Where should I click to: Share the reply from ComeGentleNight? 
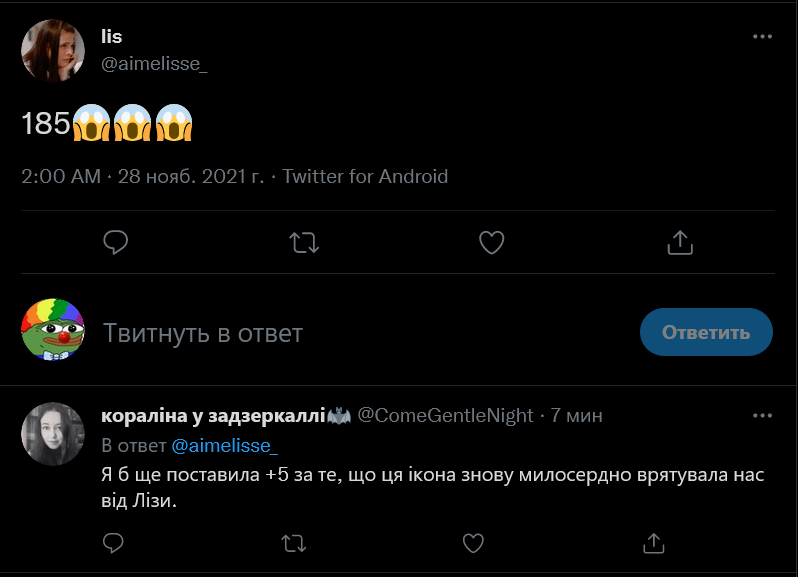[x=653, y=543]
